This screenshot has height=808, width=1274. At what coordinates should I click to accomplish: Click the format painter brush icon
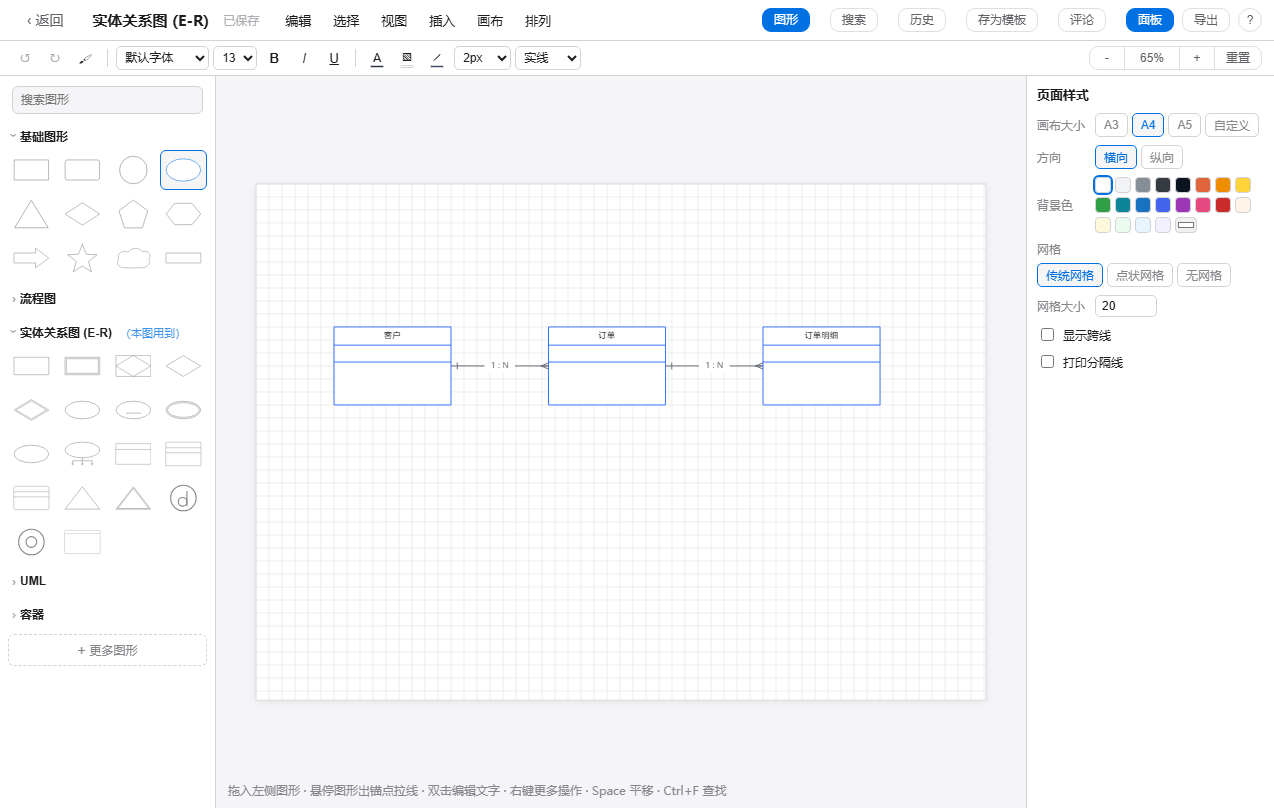(85, 58)
